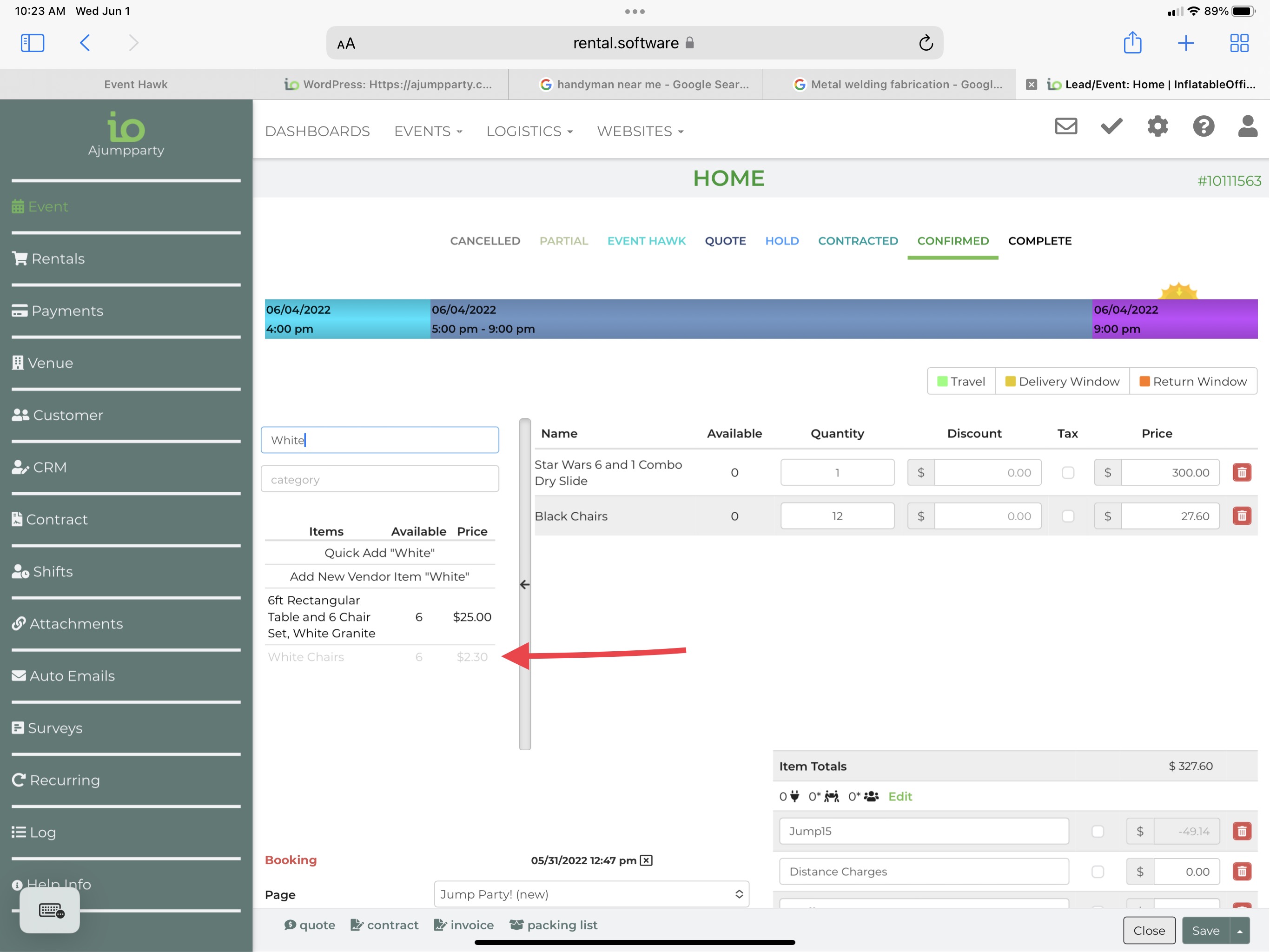Click the collapse arrow on panel divider
This screenshot has width=1270, height=952.
525,584
